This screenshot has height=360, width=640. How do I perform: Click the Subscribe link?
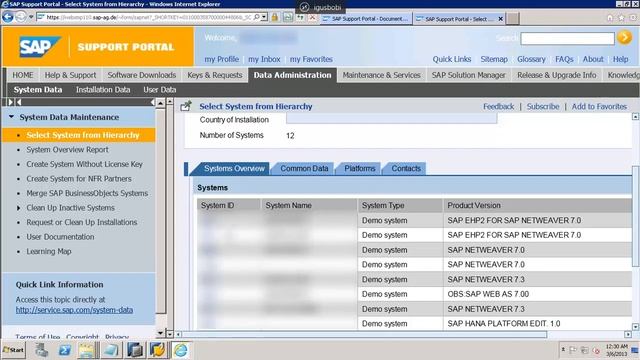[x=543, y=107]
